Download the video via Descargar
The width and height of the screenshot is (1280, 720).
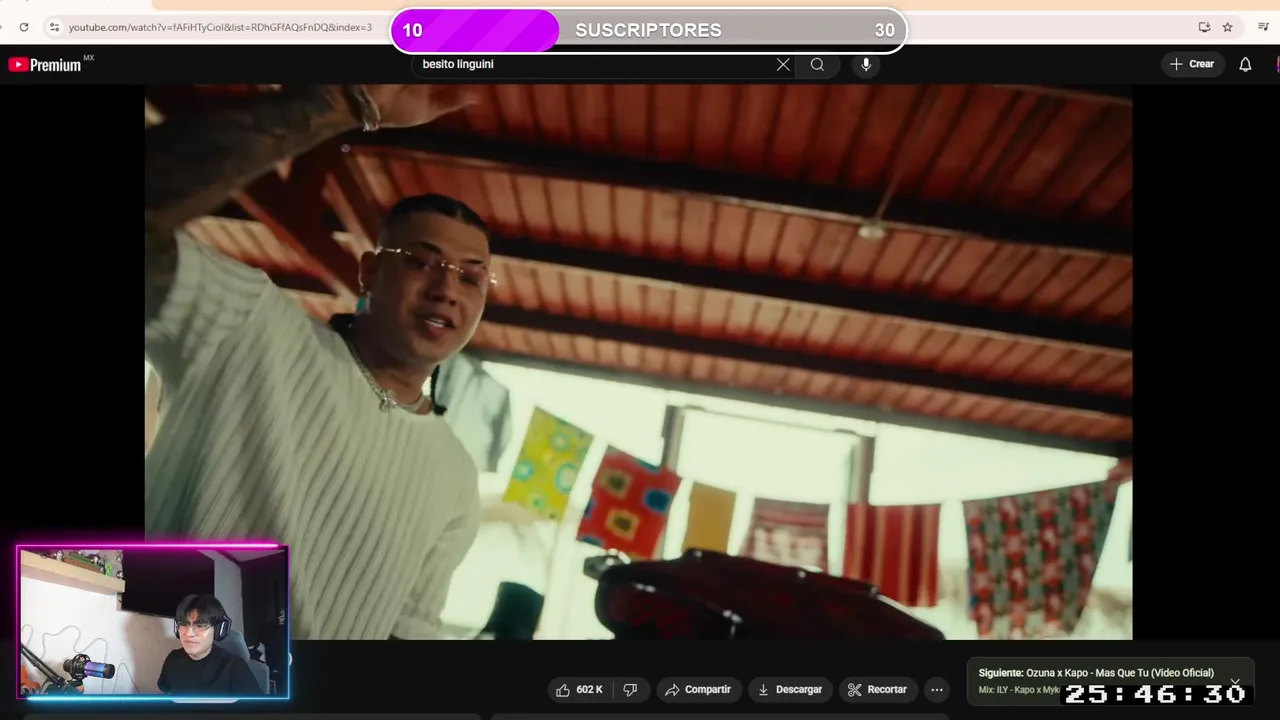tap(790, 689)
